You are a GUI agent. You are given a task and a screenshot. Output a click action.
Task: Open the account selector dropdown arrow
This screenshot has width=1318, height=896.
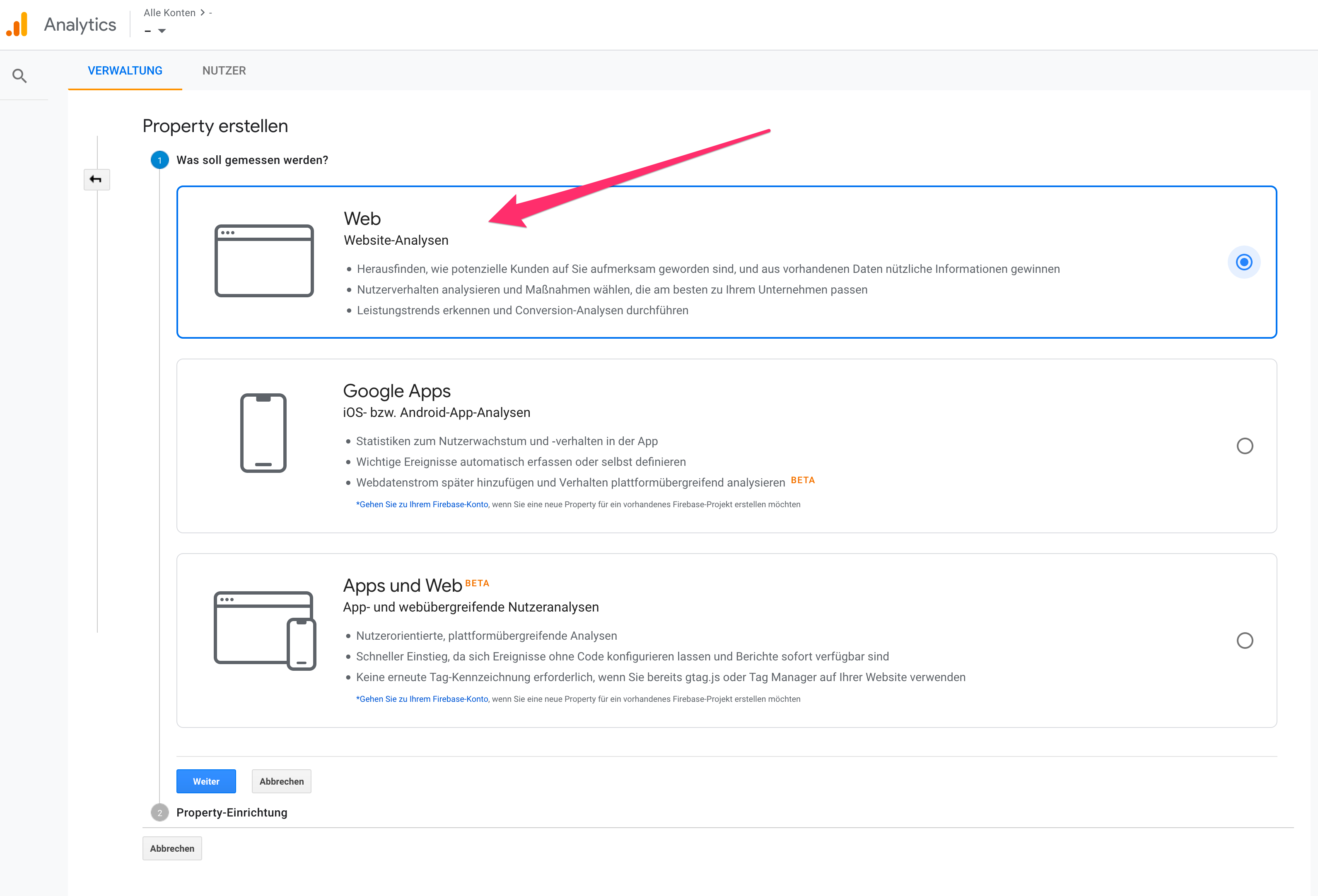click(x=162, y=31)
